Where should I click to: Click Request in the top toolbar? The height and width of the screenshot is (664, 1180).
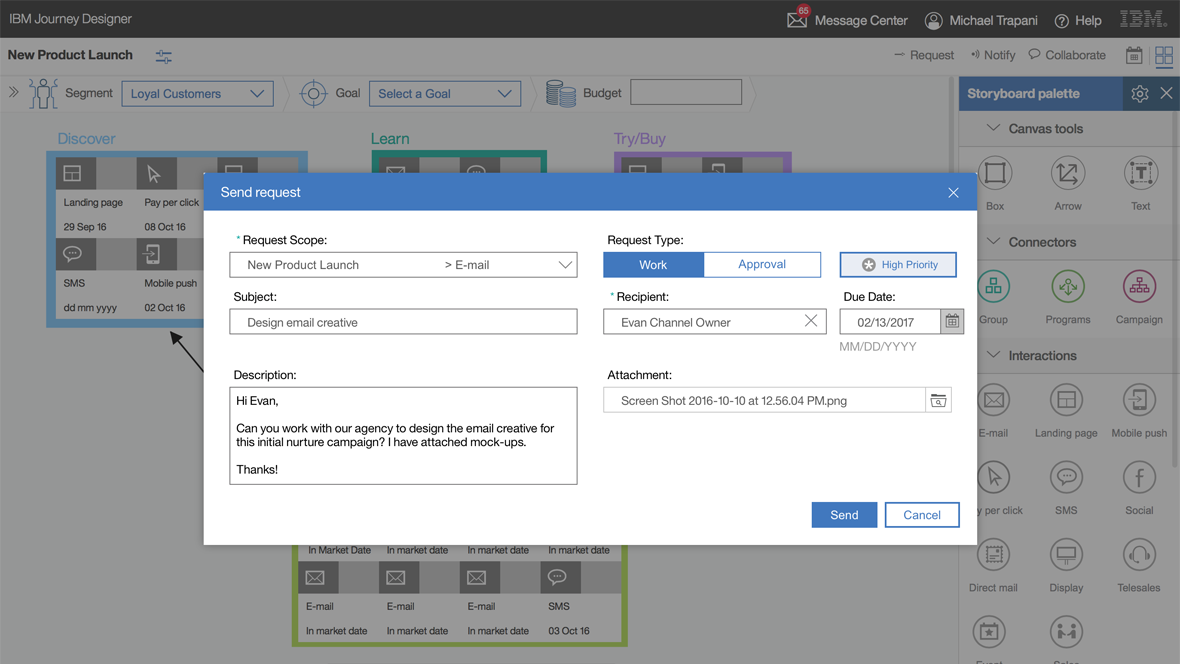click(923, 55)
